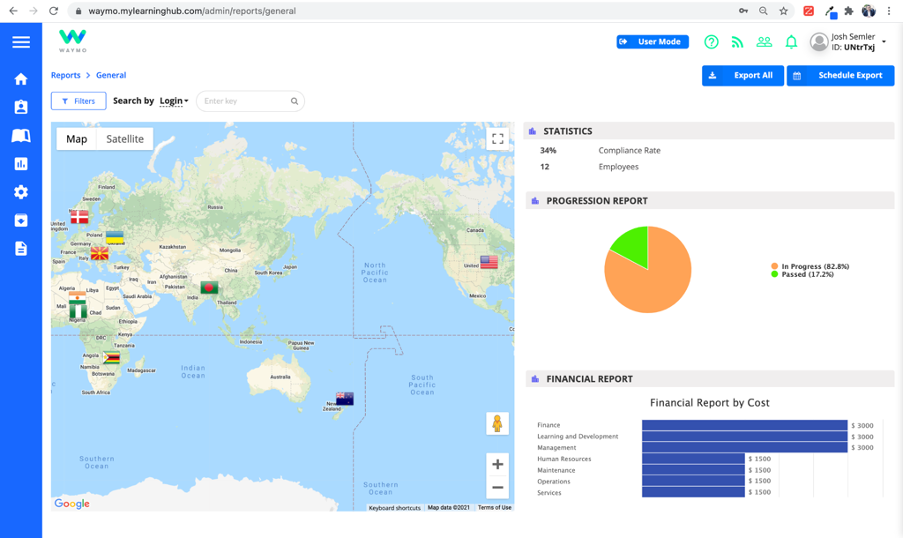Open browser extensions puzzle icon

[x=849, y=10]
